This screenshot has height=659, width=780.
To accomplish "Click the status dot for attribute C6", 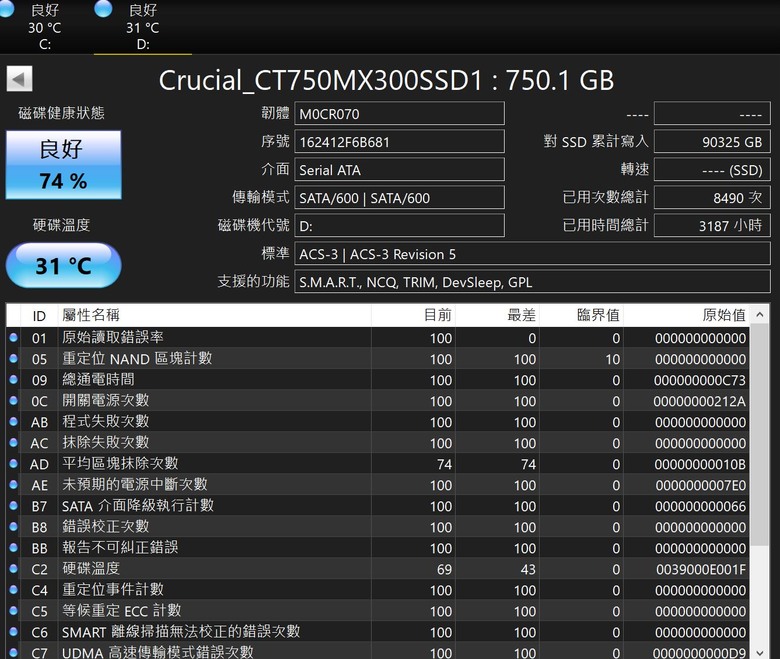I will click(x=13, y=632).
